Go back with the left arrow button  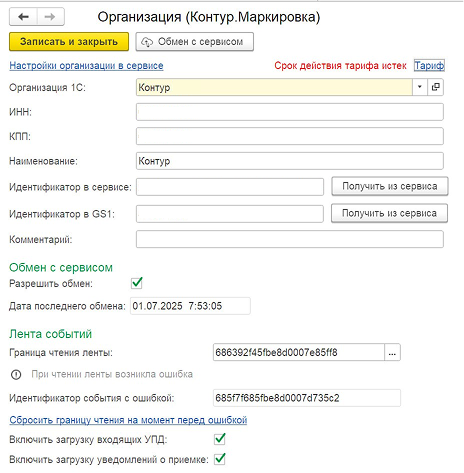click(23, 16)
